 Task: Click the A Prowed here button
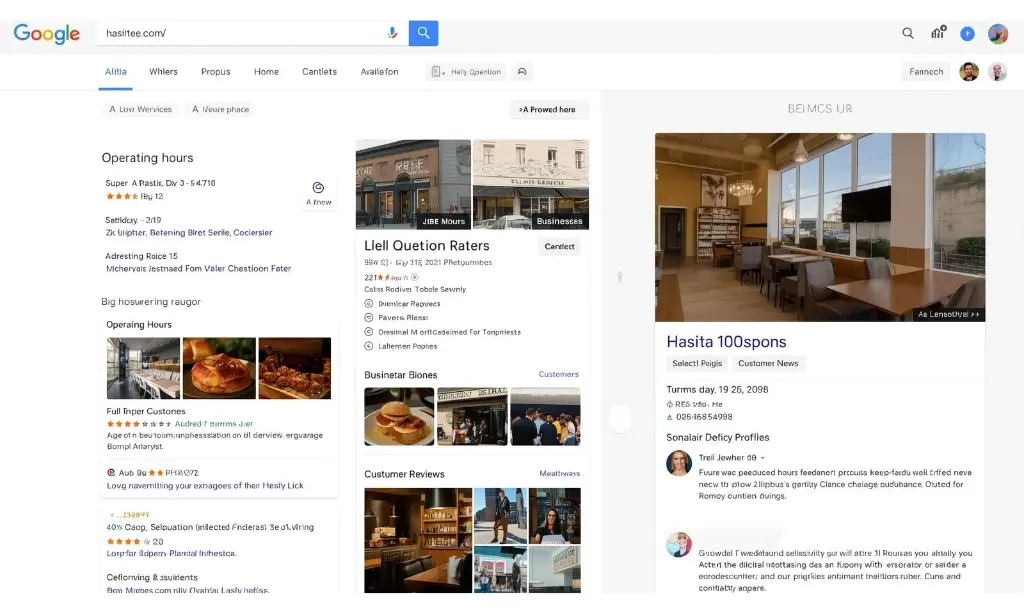[549, 109]
